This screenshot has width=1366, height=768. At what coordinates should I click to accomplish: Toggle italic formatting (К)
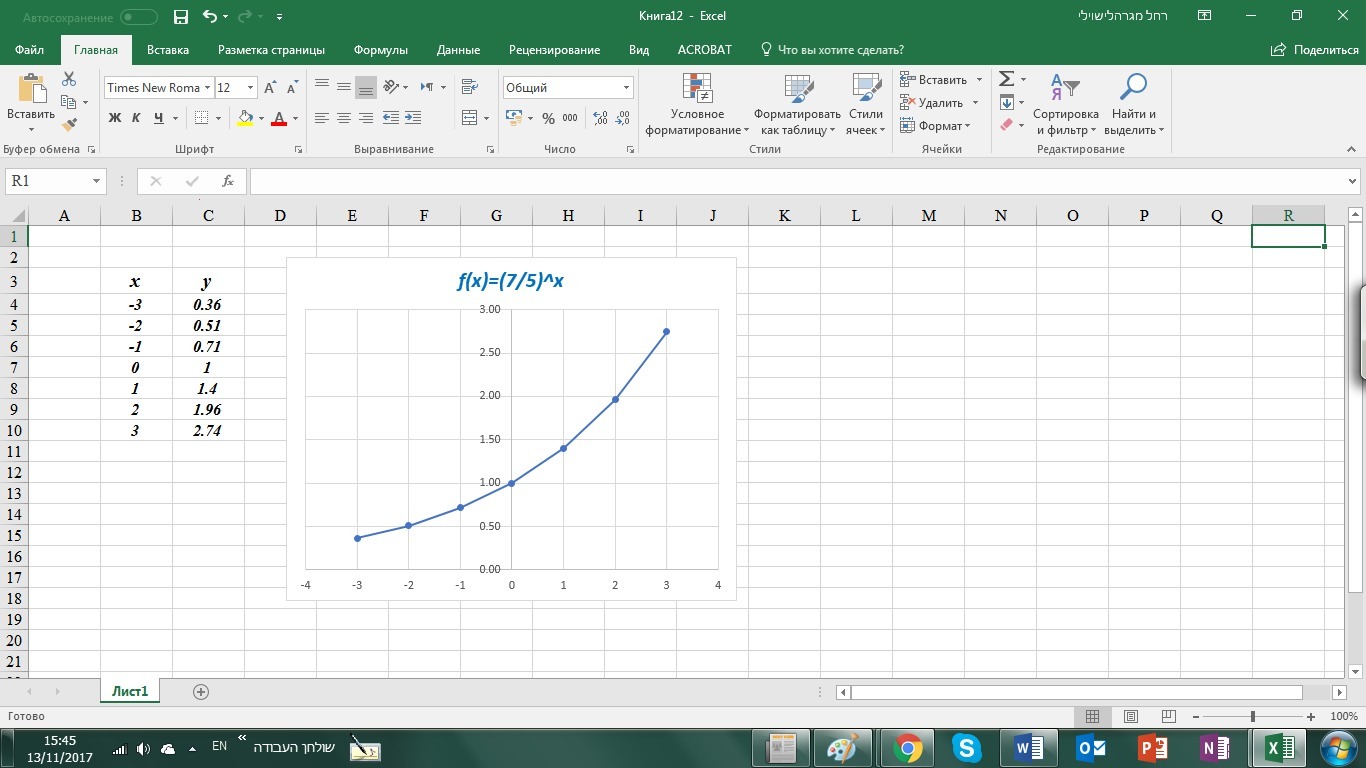[x=136, y=118]
